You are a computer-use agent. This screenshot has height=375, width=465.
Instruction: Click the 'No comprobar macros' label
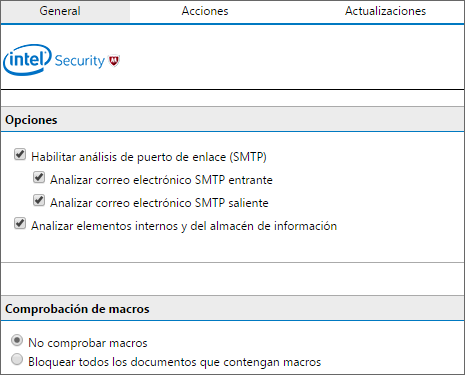[88, 343]
